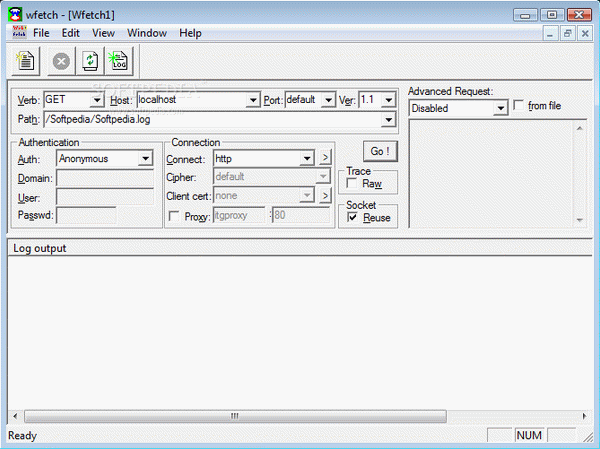Screen dimensions: 600x449
Task: Click the > button next to Client cert
Action: [x=325, y=196]
